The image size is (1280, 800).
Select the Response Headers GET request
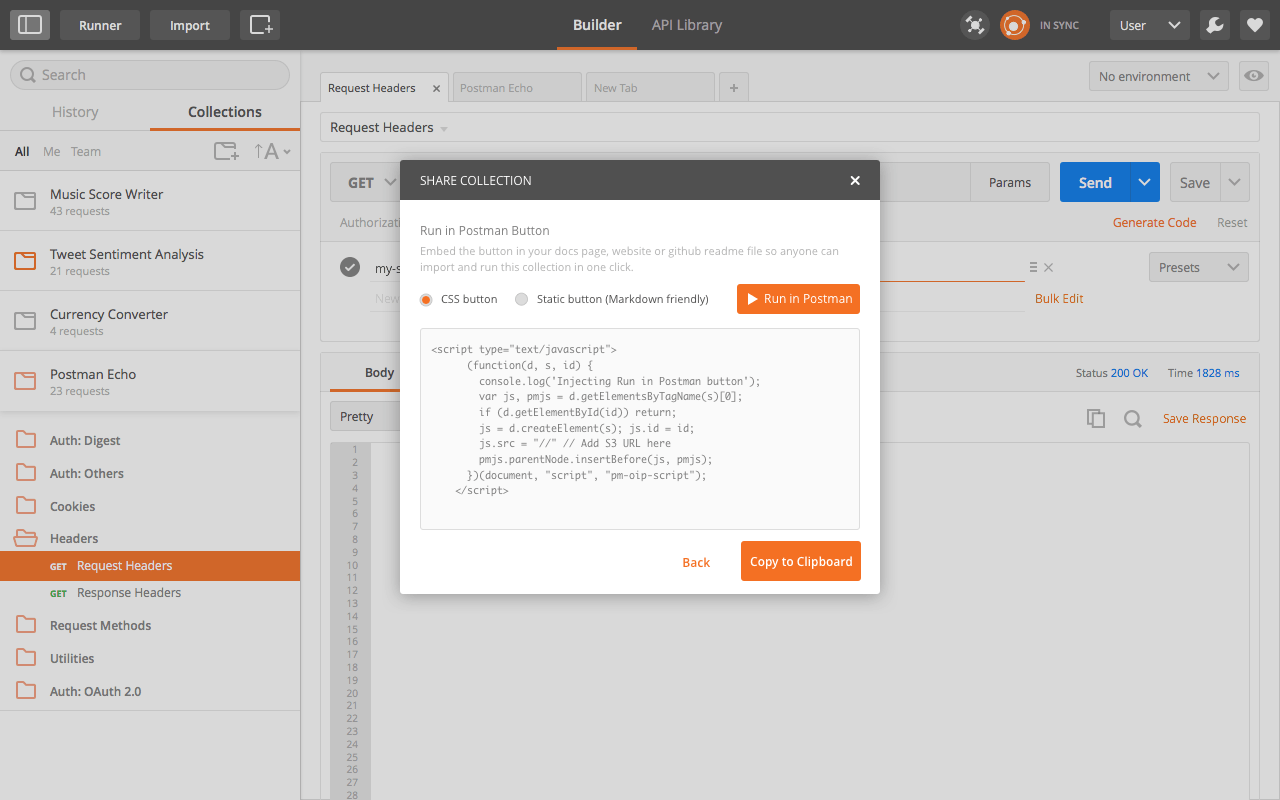point(150,593)
